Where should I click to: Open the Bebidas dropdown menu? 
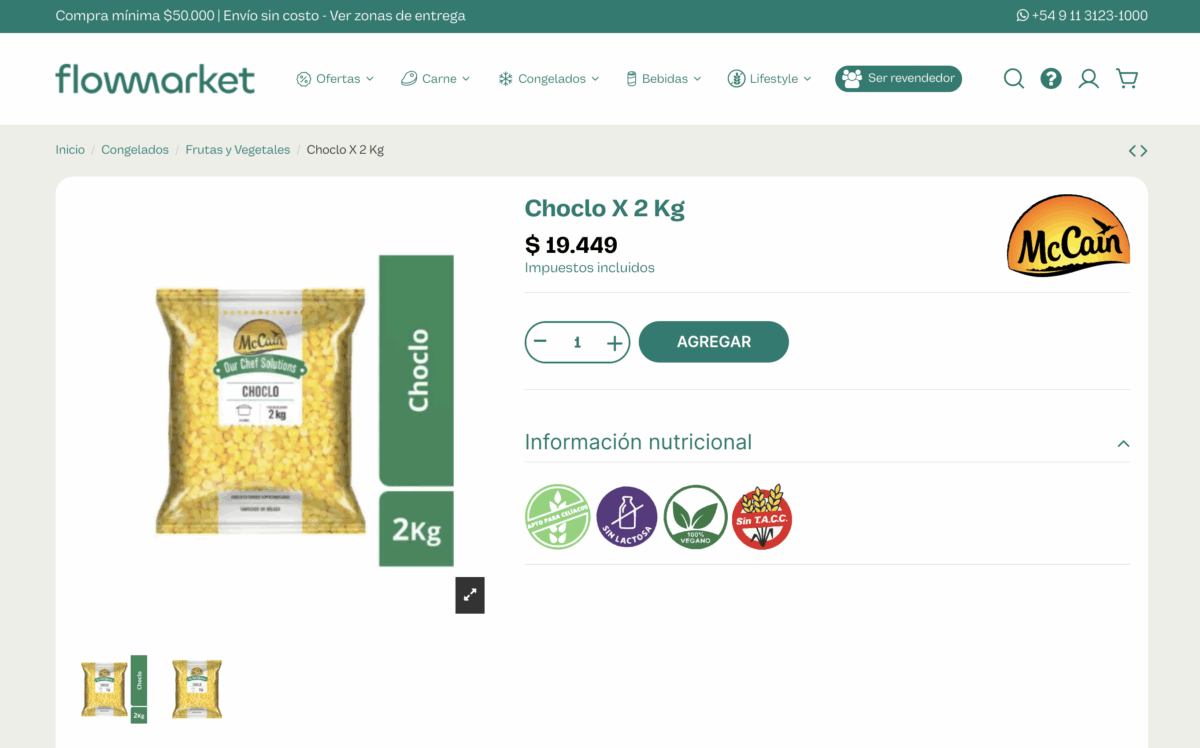click(664, 79)
